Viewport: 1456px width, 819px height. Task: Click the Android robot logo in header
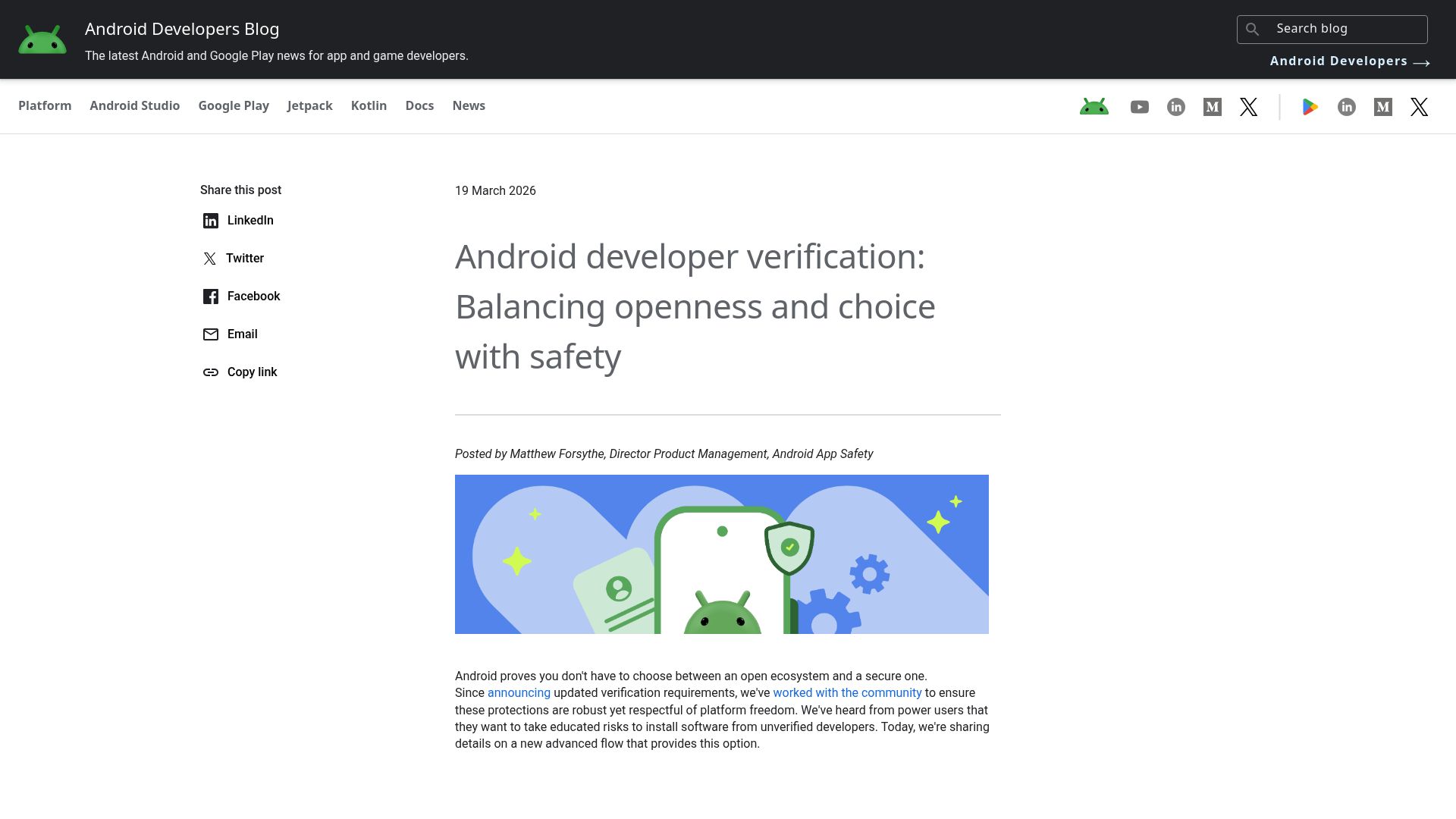pos(42,39)
